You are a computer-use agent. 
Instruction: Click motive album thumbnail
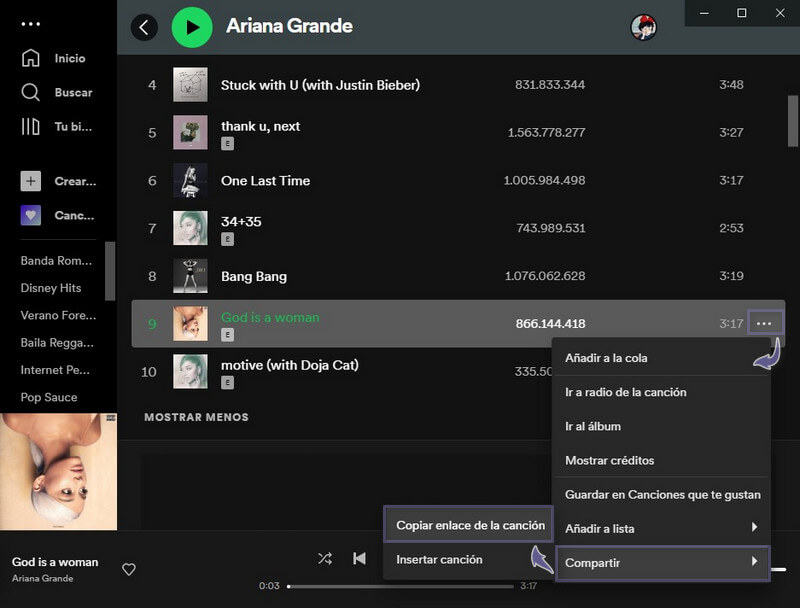click(190, 371)
